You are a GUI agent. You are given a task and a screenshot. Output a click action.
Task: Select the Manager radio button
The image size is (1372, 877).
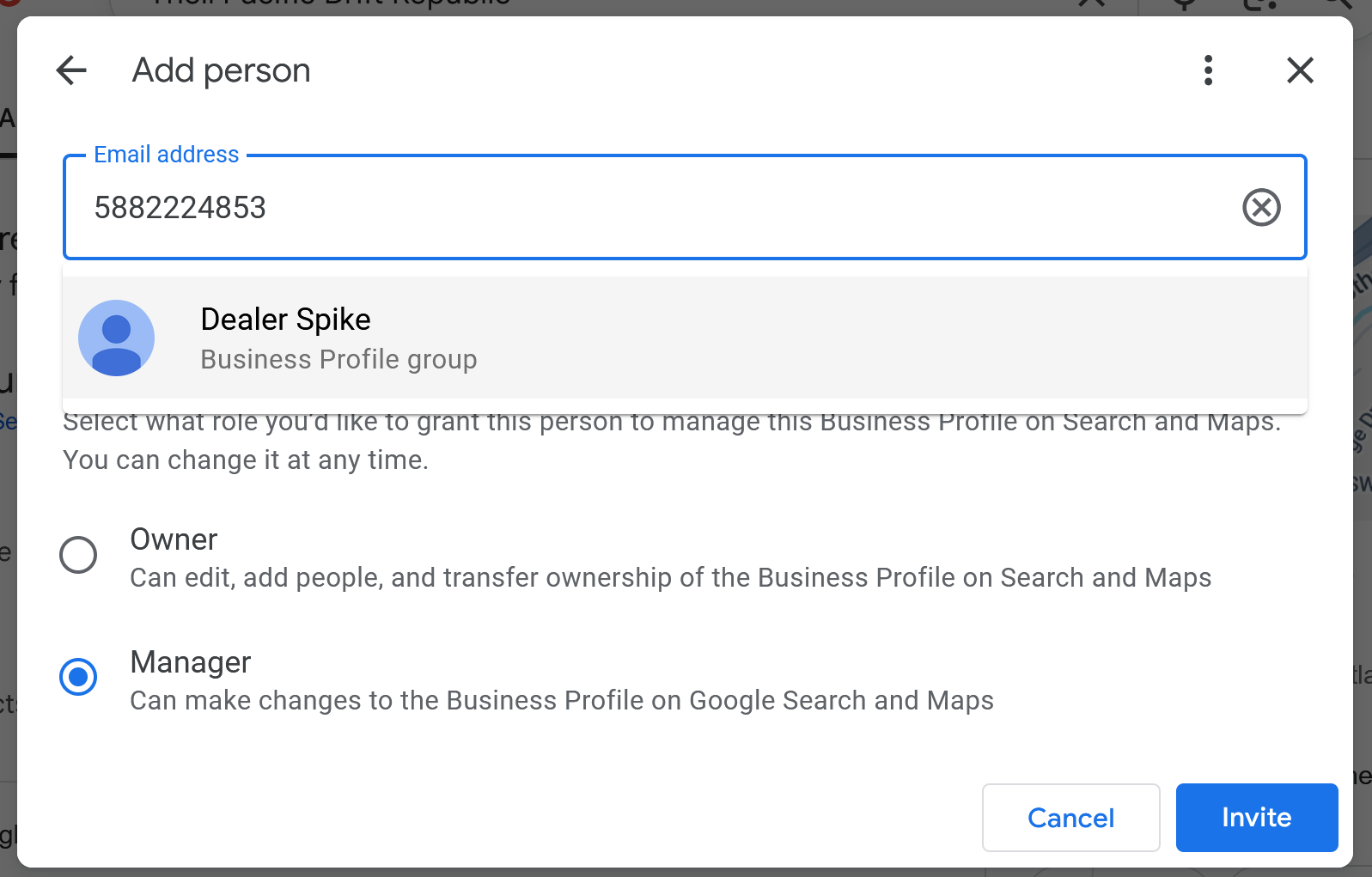(x=78, y=677)
